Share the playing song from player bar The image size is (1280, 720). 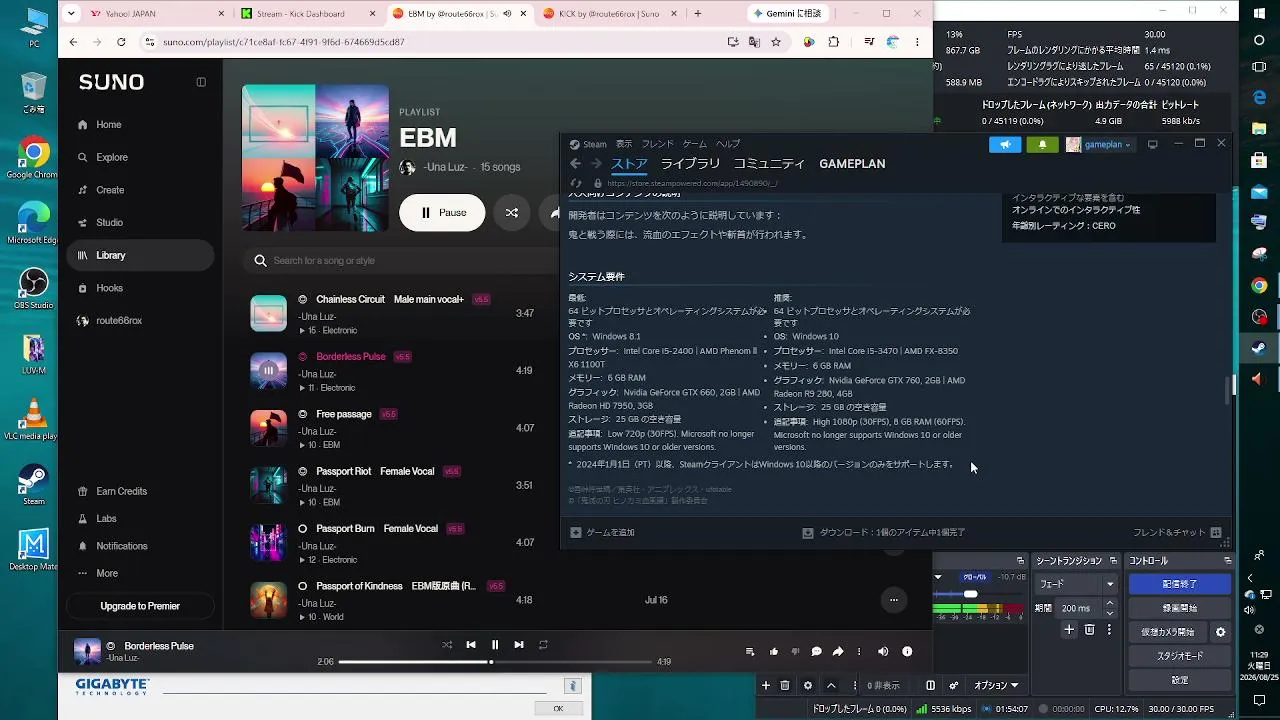(838, 652)
